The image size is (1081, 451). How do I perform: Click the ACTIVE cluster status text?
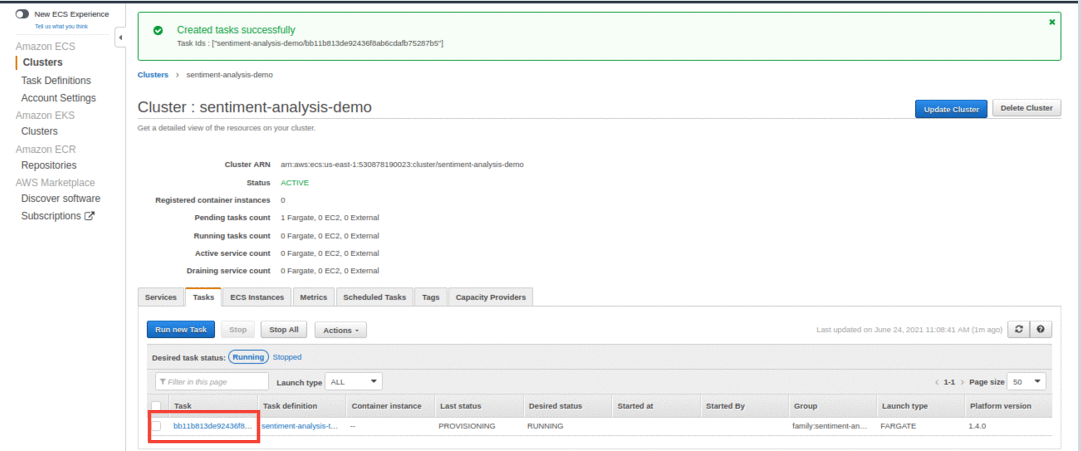[x=294, y=183]
